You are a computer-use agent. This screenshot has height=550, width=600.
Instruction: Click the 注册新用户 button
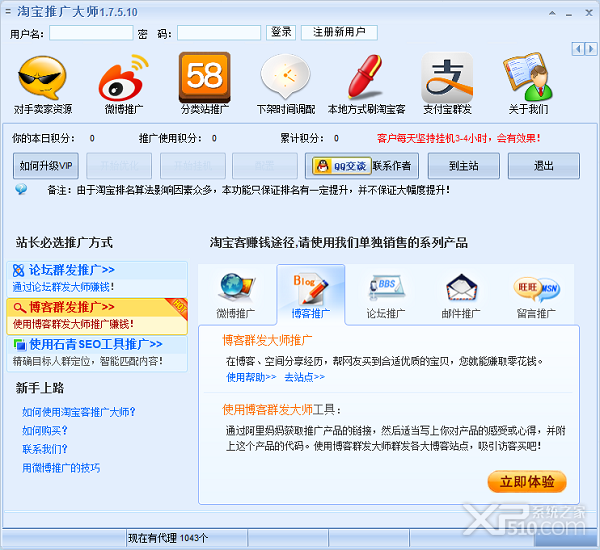pos(339,33)
